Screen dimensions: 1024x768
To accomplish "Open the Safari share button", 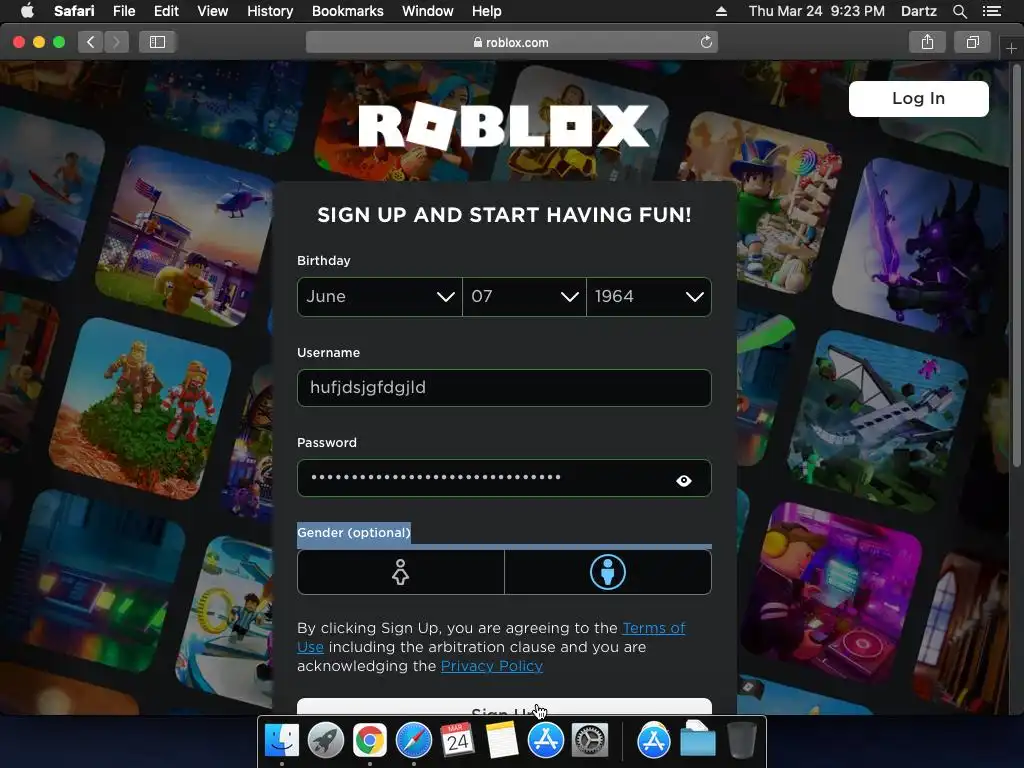I will click(x=927, y=42).
